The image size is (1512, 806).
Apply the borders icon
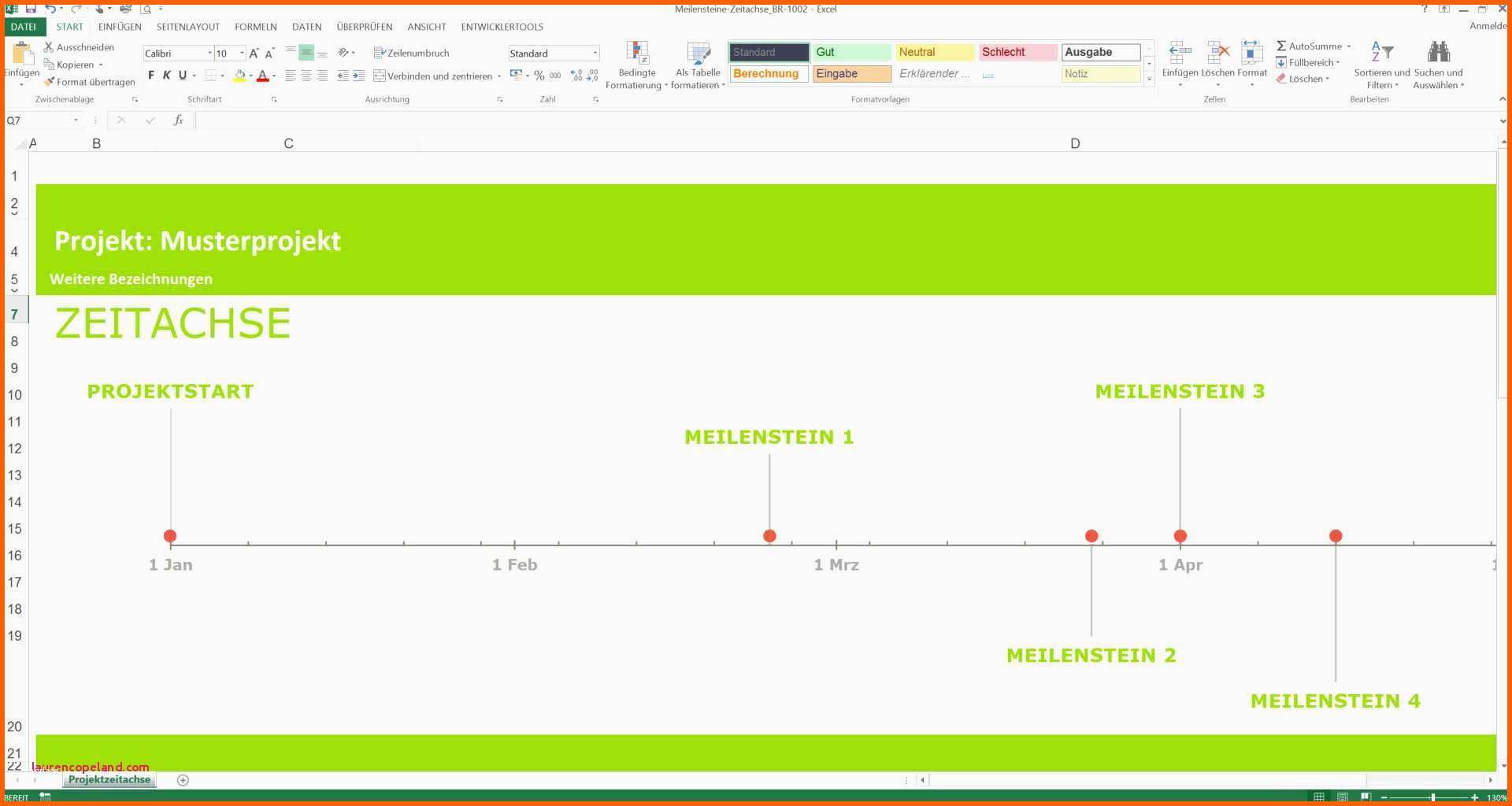(x=211, y=76)
